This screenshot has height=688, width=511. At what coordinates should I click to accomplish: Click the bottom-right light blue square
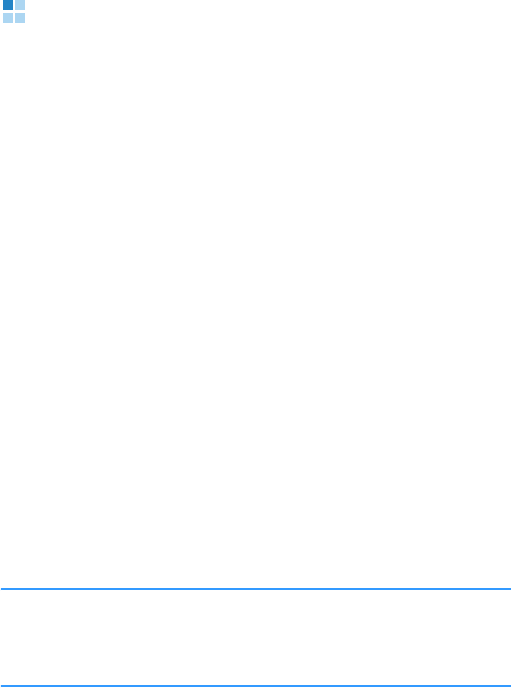pos(20,18)
